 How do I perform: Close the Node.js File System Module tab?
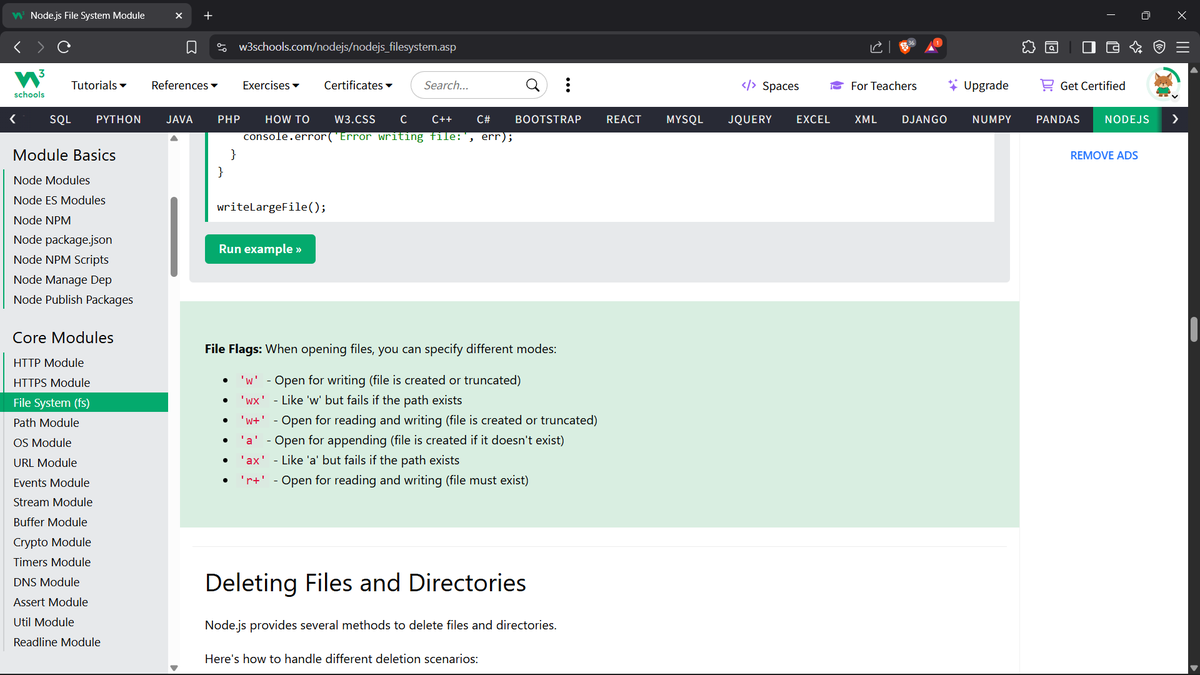pyautogui.click(x=178, y=15)
